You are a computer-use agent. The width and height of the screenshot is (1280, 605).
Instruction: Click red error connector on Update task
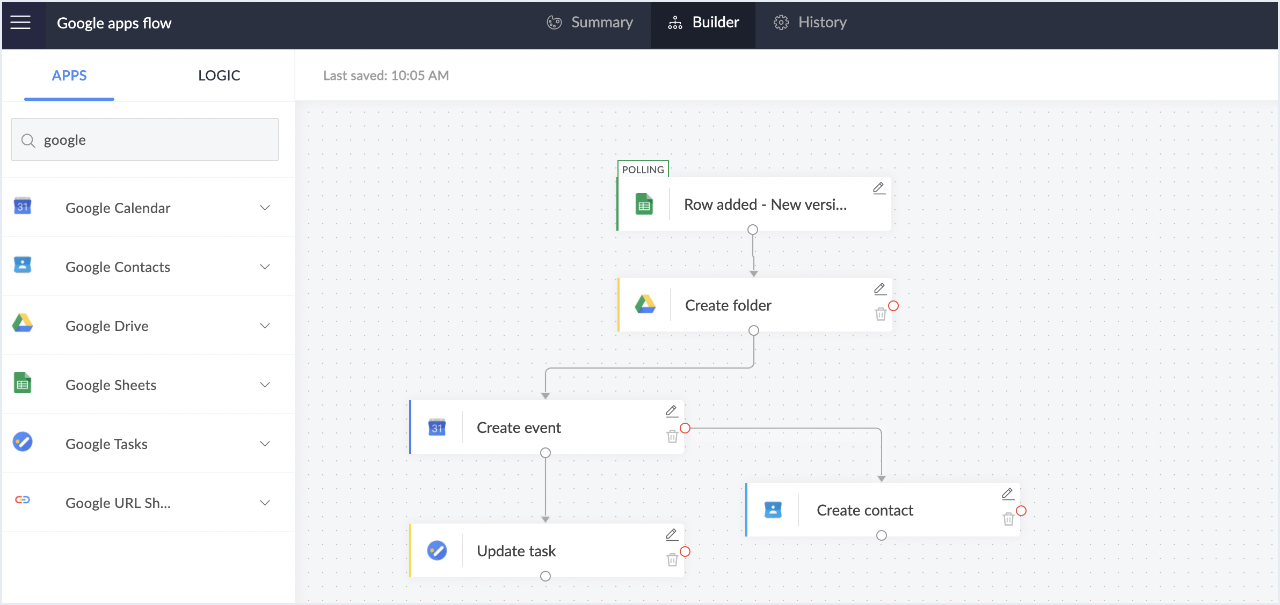[686, 552]
